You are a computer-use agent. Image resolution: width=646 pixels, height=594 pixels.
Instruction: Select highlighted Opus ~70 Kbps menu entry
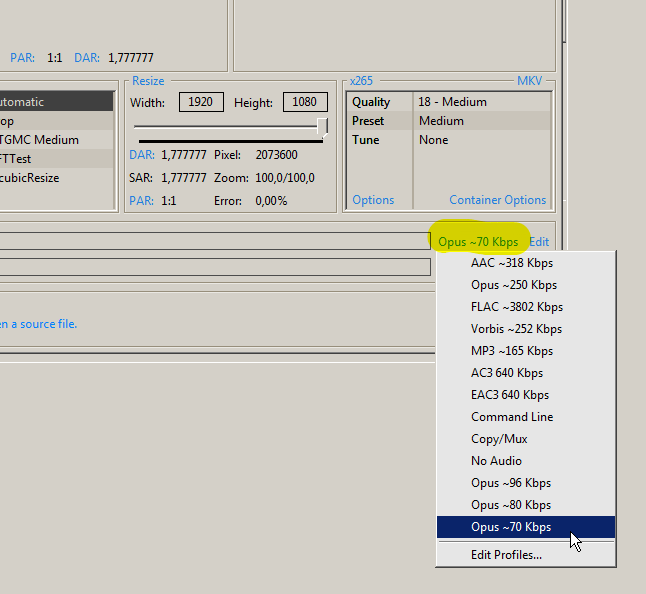tap(526, 527)
